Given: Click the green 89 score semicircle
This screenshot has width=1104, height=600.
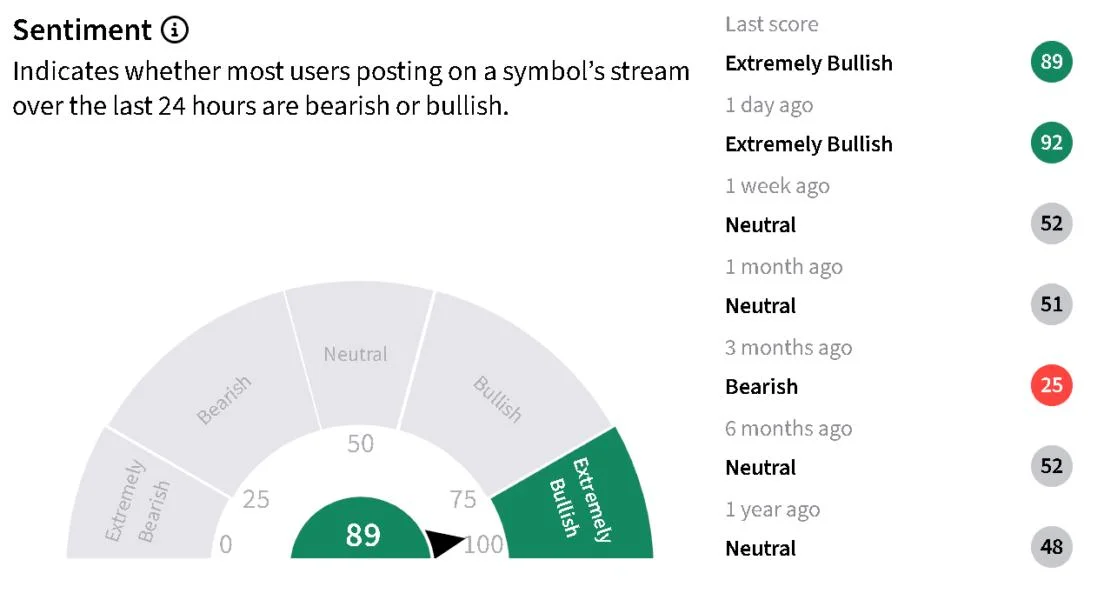Looking at the screenshot, I should tap(361, 530).
